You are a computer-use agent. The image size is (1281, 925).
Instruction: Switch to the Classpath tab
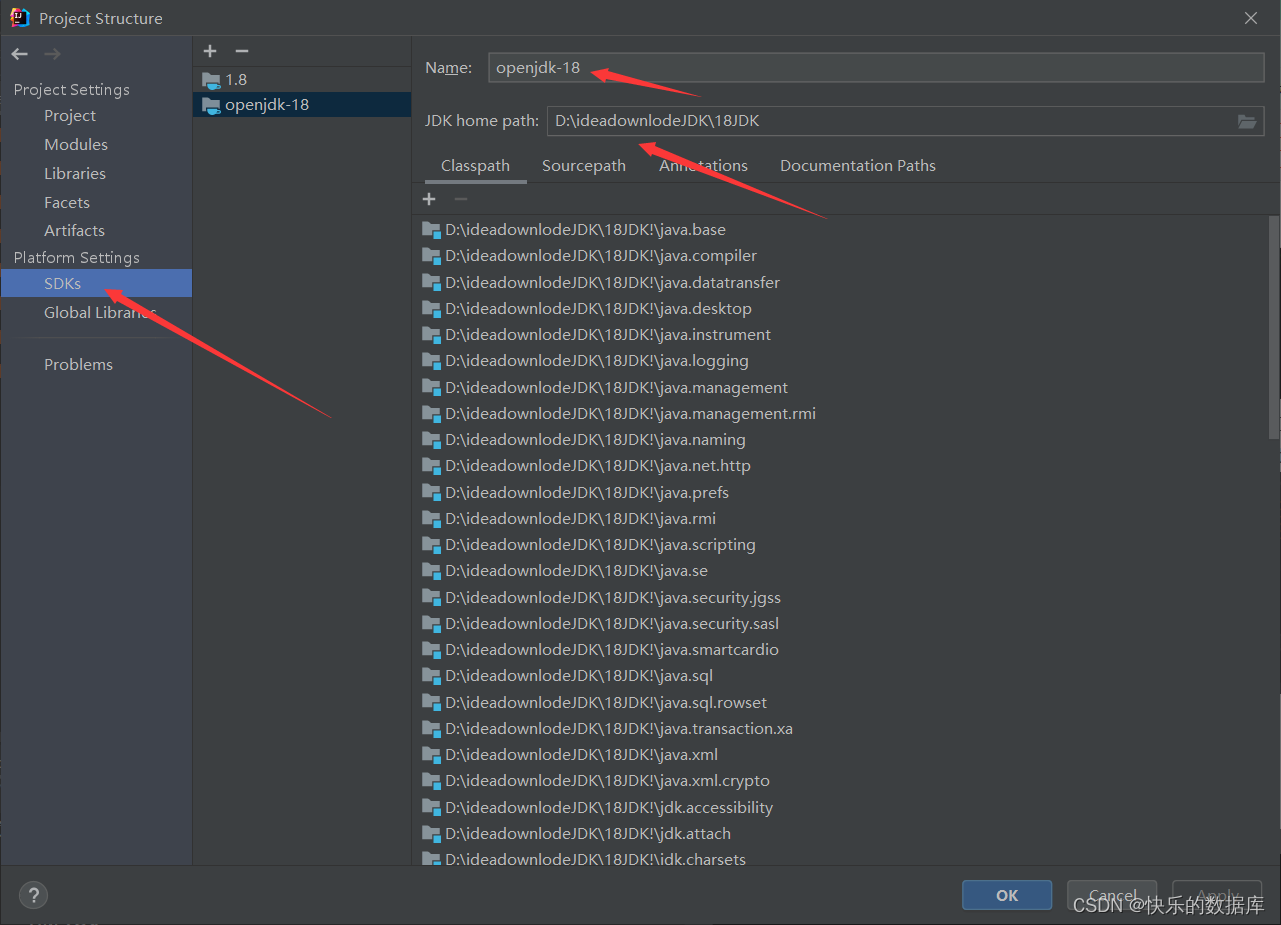click(x=475, y=166)
